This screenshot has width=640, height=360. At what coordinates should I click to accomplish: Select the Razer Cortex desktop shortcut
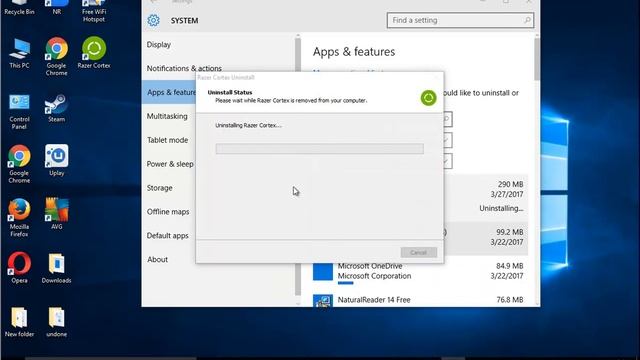click(94, 52)
